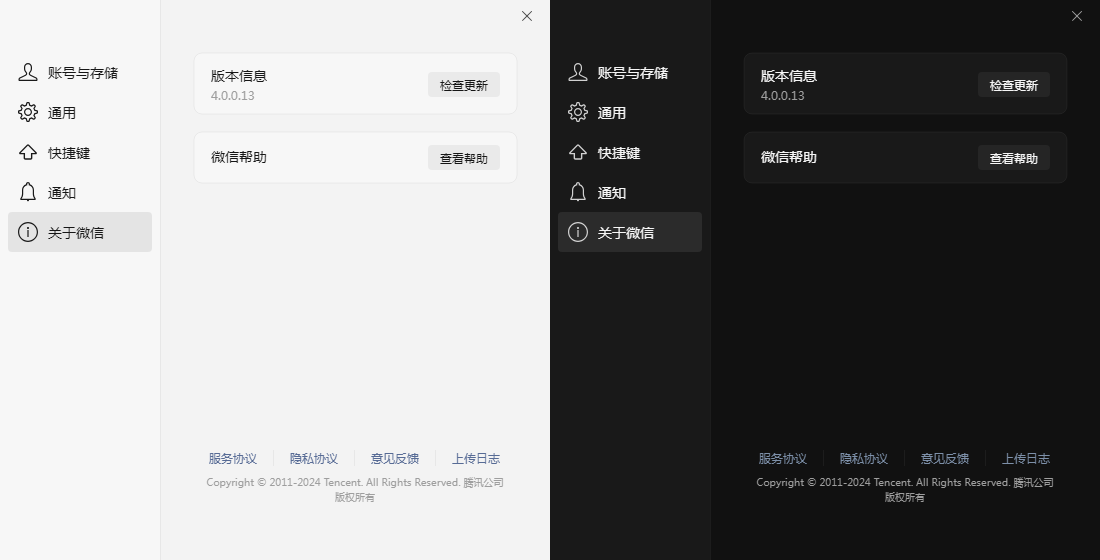
Task: Click 查看帮助 button in the light window
Action: point(464,158)
